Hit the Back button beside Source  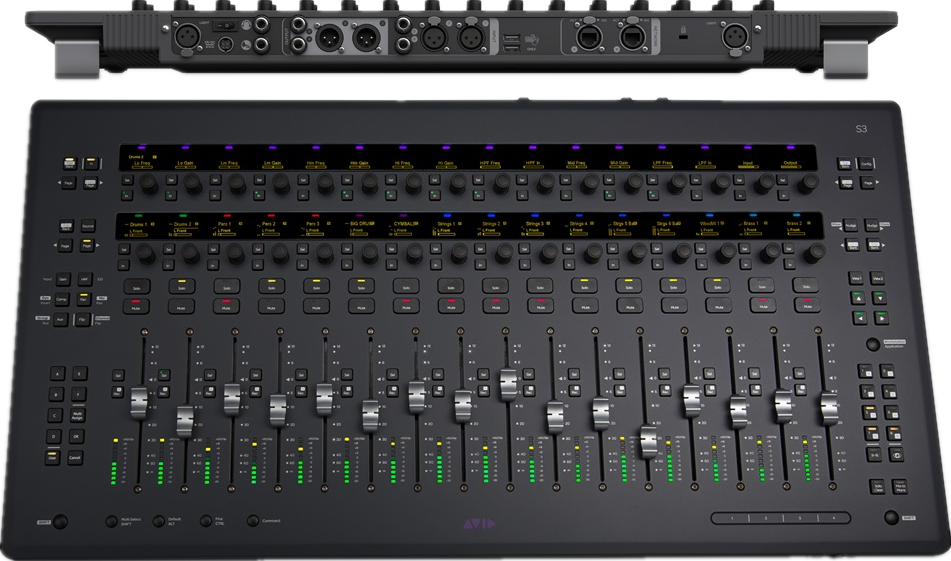coord(66,226)
